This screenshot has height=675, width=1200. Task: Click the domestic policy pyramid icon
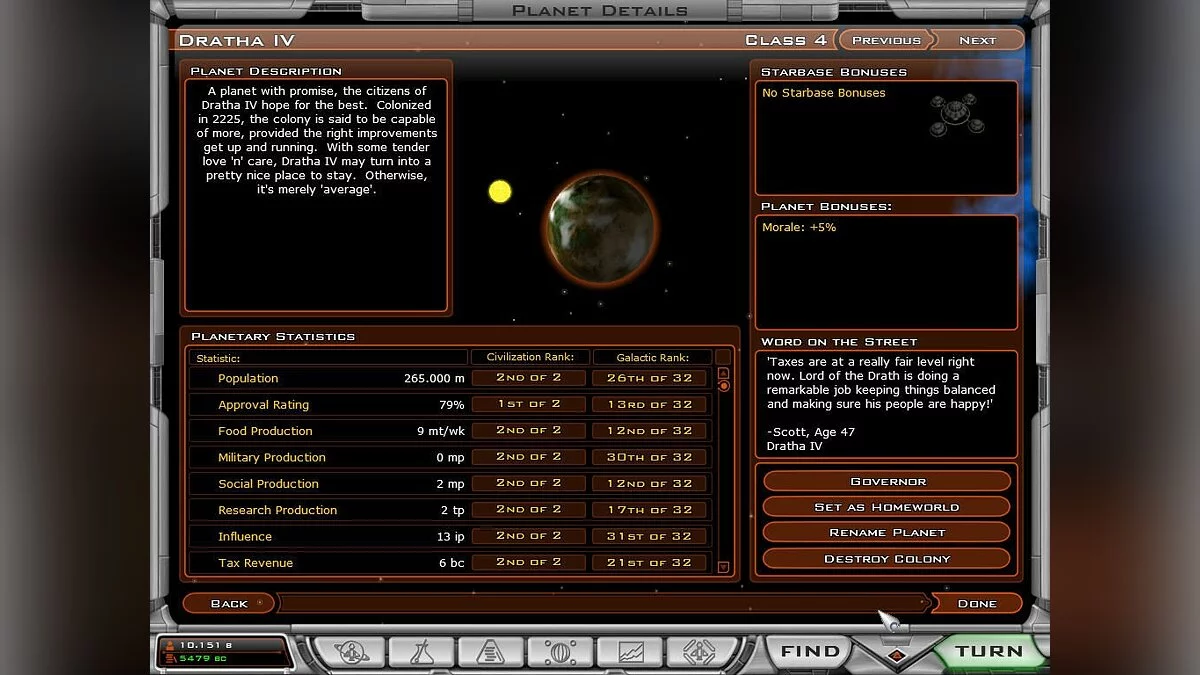(x=487, y=651)
